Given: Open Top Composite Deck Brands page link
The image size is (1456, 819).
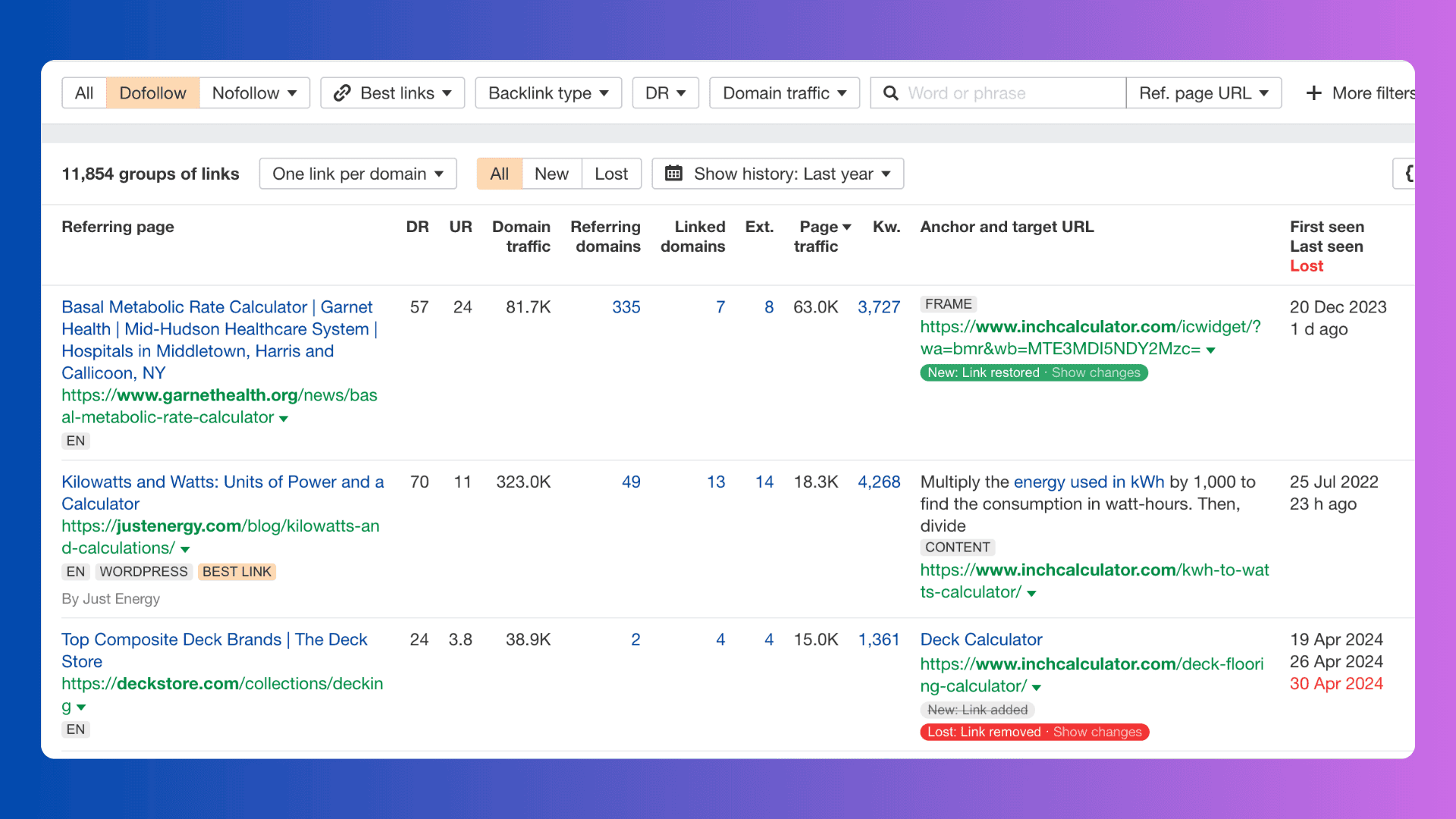Looking at the screenshot, I should (214, 651).
